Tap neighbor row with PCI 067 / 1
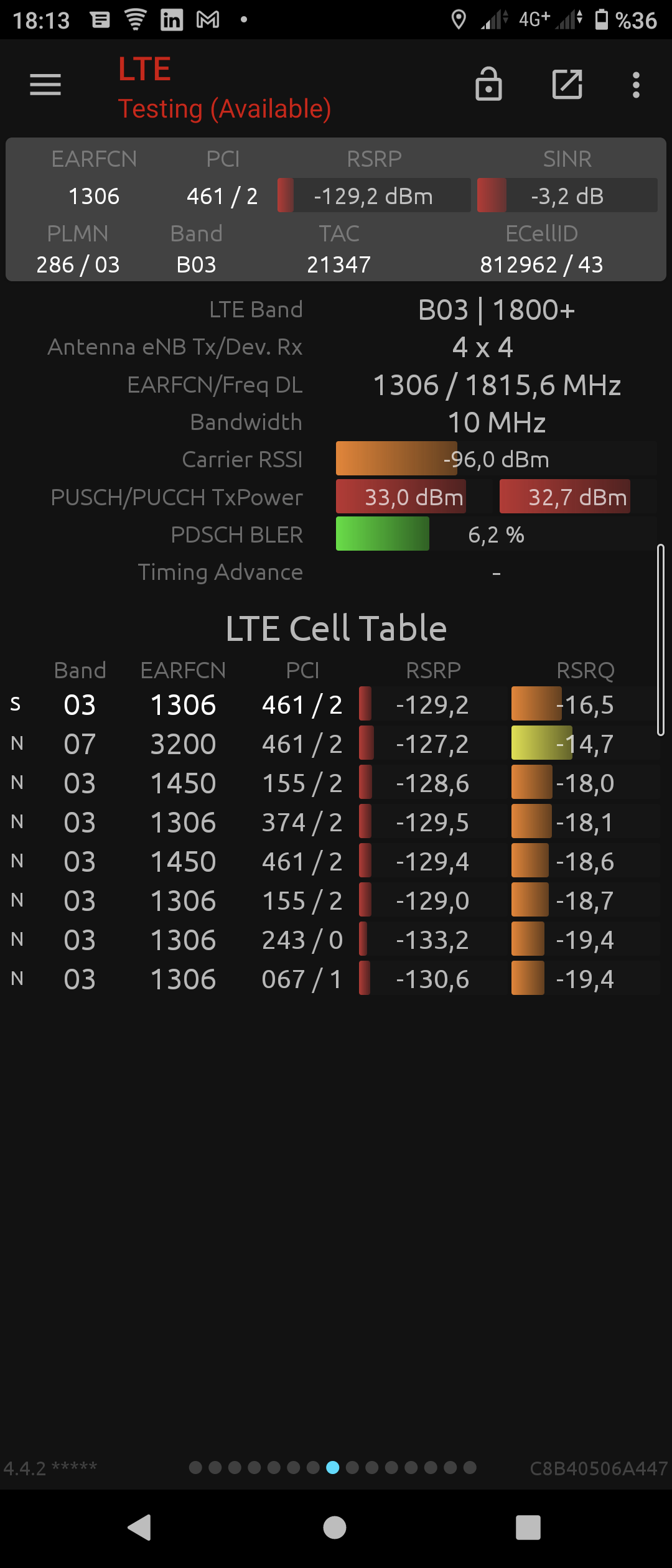Image resolution: width=672 pixels, height=1568 pixels. point(335,979)
